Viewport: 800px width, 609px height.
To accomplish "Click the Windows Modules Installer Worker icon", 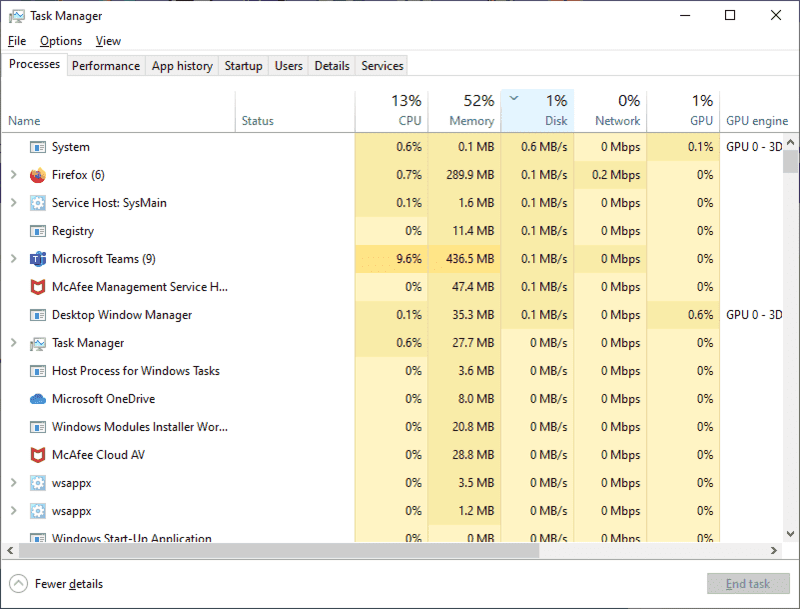I will tap(38, 427).
